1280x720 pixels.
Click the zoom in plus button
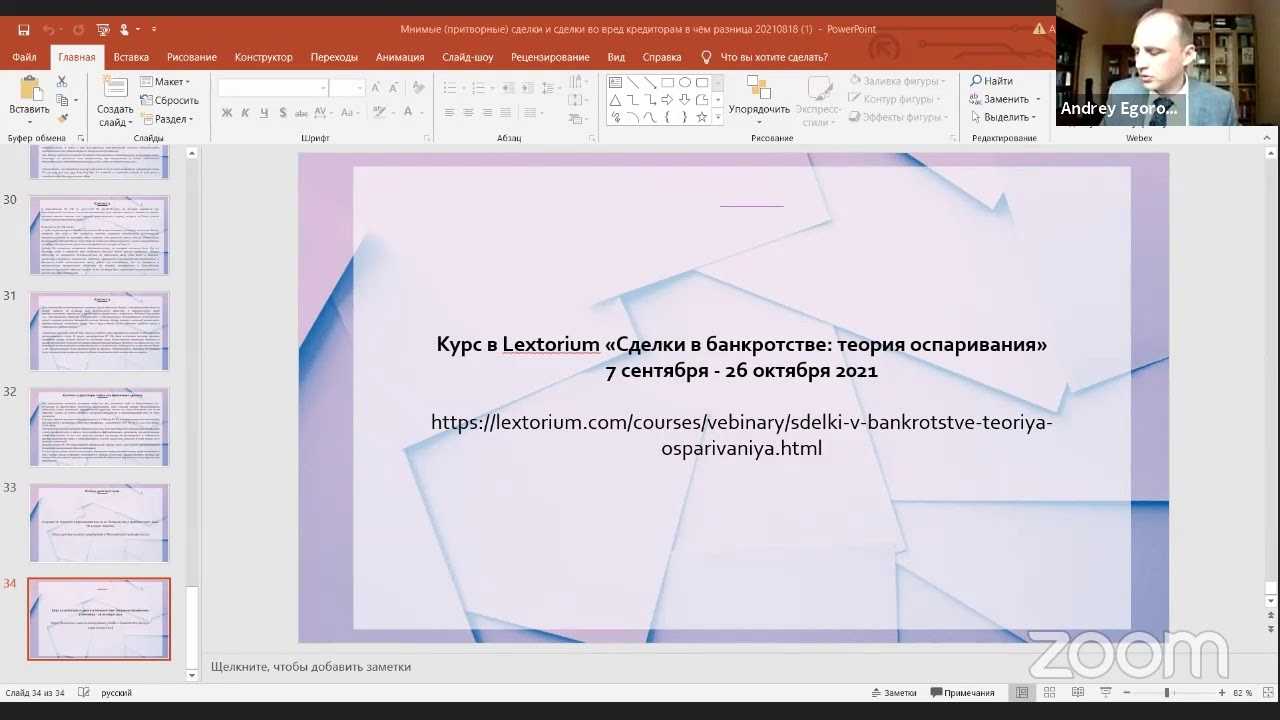[x=1222, y=693]
